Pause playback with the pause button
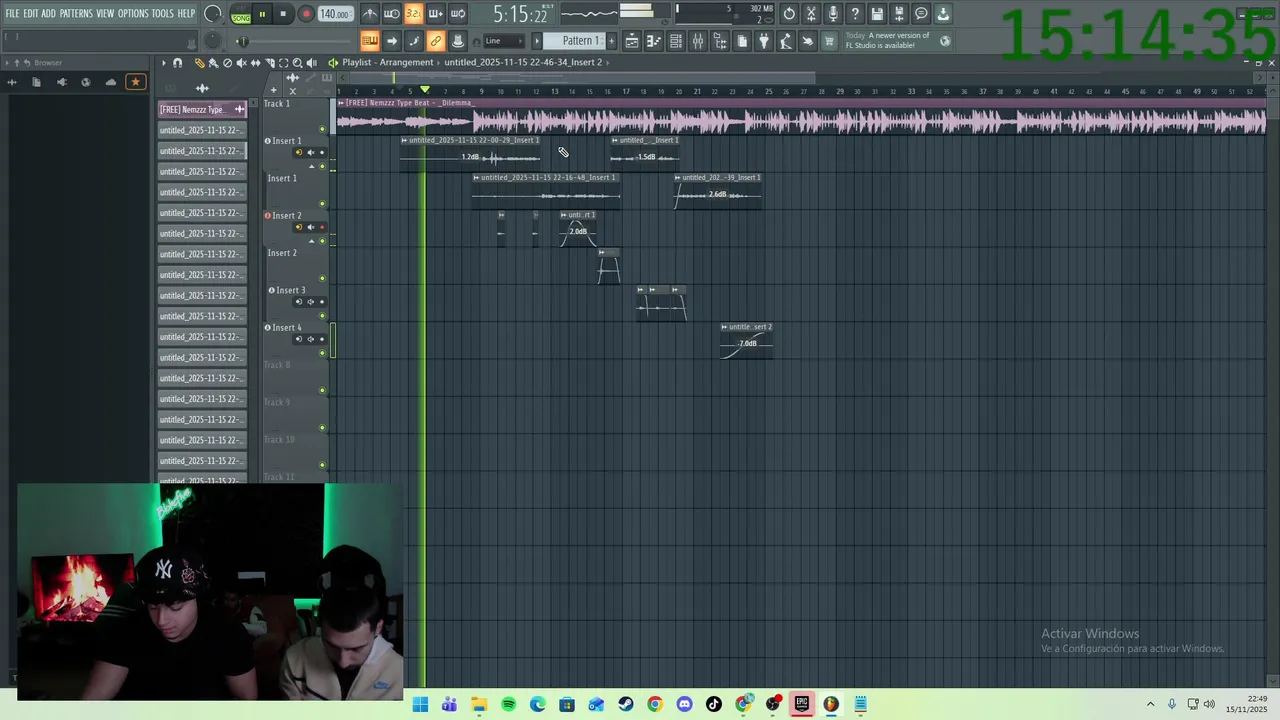The height and width of the screenshot is (720, 1280). [262, 14]
